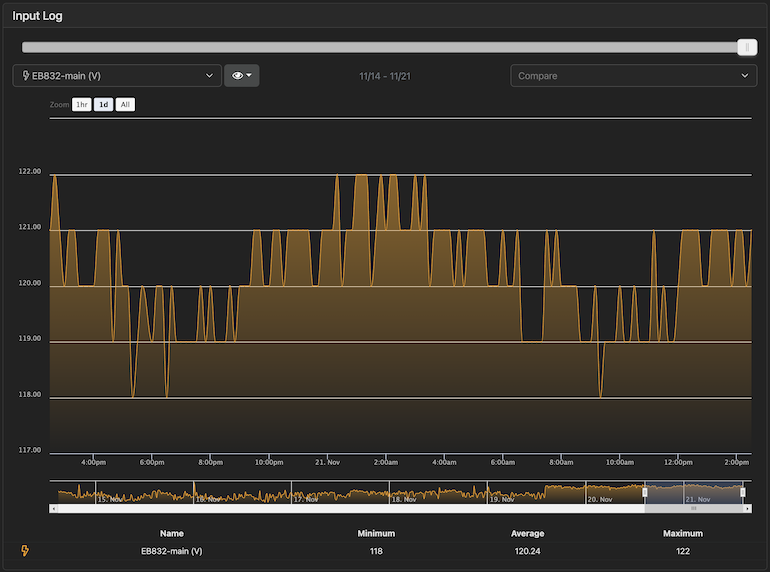This screenshot has height=572, width=770.
Task: Click the 2:00pm x-axis label
Action: (737, 462)
